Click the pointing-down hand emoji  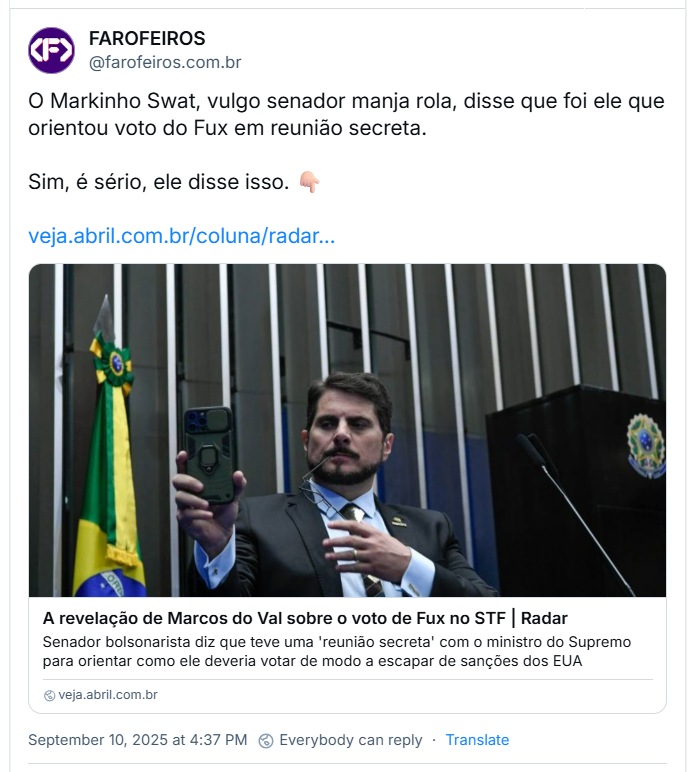(310, 182)
